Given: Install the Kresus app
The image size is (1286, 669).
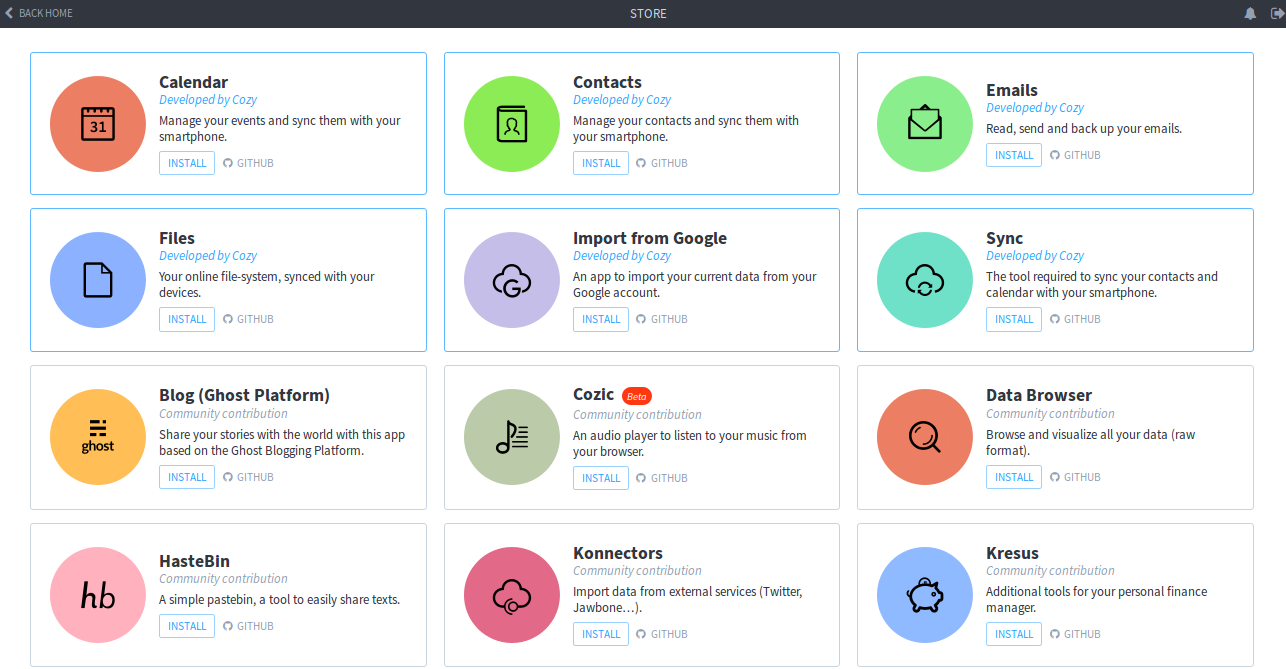Looking at the screenshot, I should point(1014,634).
